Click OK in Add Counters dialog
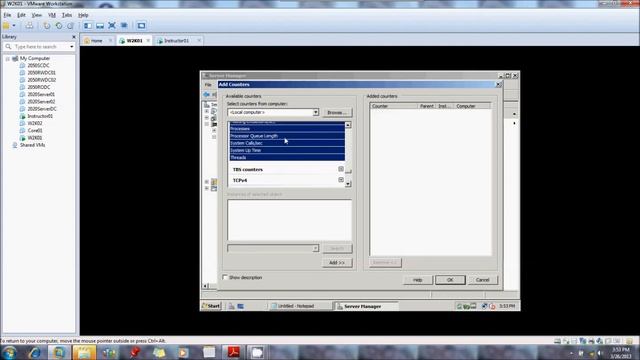Screen dimensions: 640x360 tap(450, 280)
